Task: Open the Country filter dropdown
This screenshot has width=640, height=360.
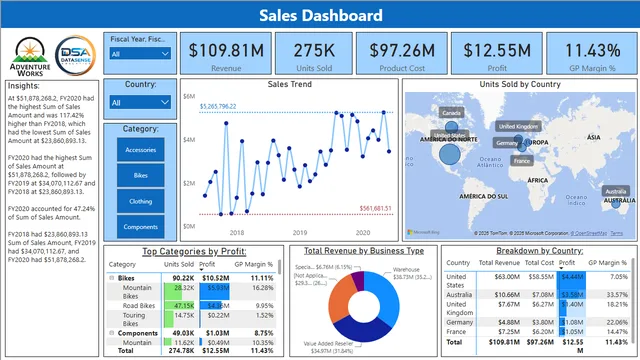Action: click(140, 102)
